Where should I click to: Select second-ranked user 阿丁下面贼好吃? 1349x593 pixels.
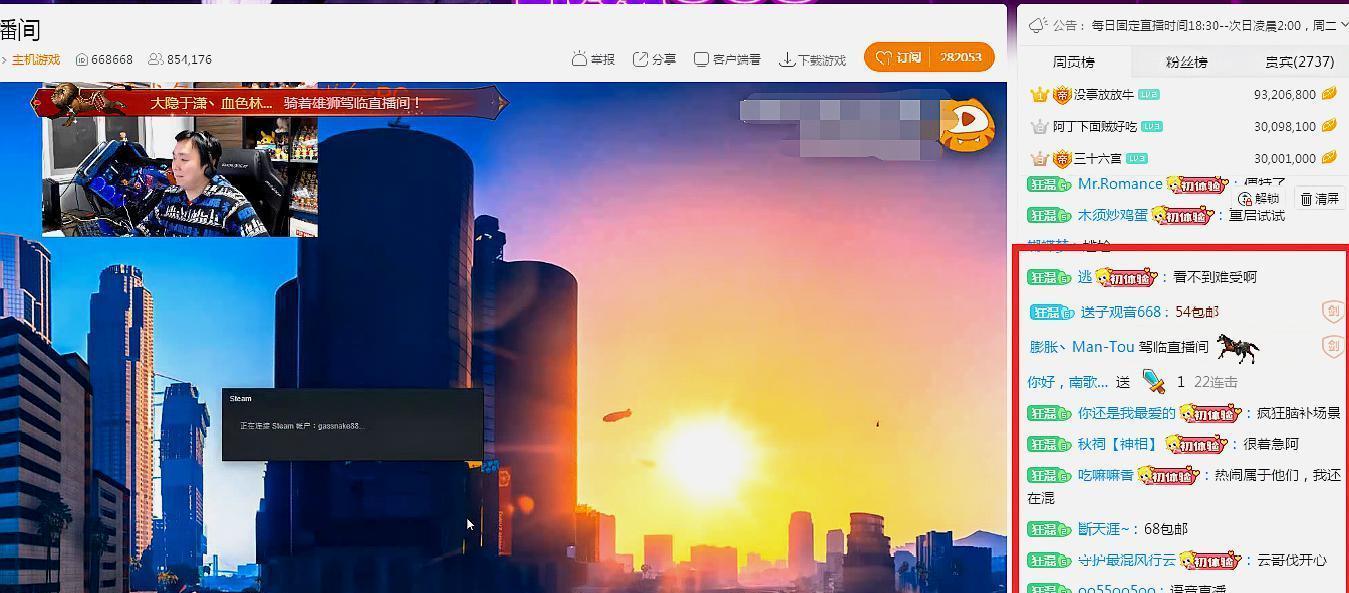[1095, 127]
